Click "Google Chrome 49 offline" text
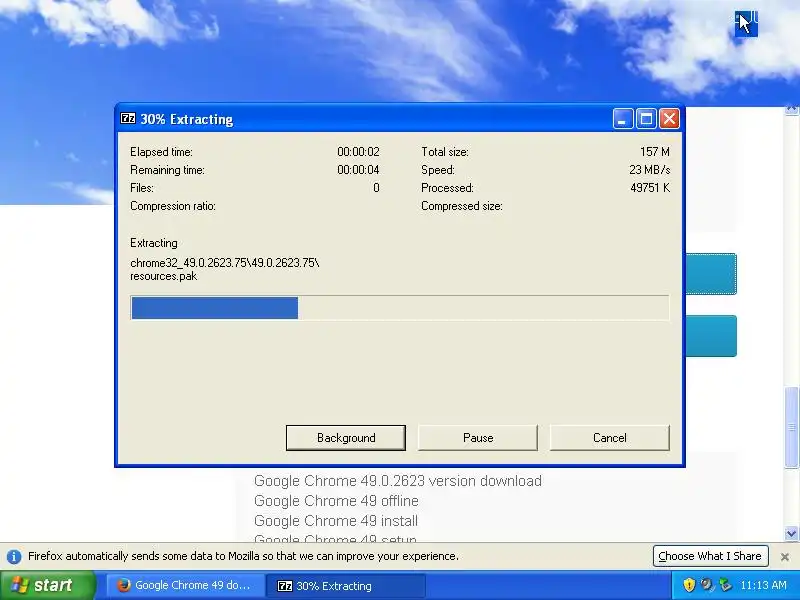 [x=336, y=501]
